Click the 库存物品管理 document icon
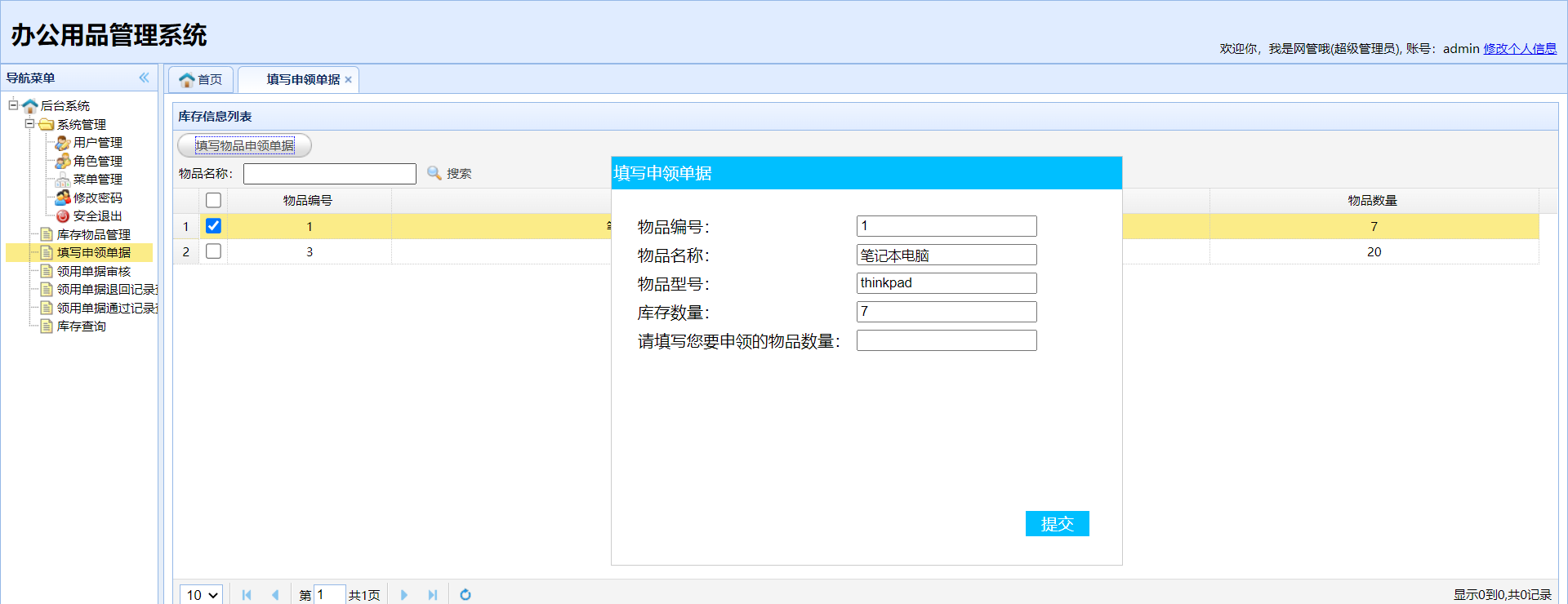The height and width of the screenshot is (604, 1568). 47,234
